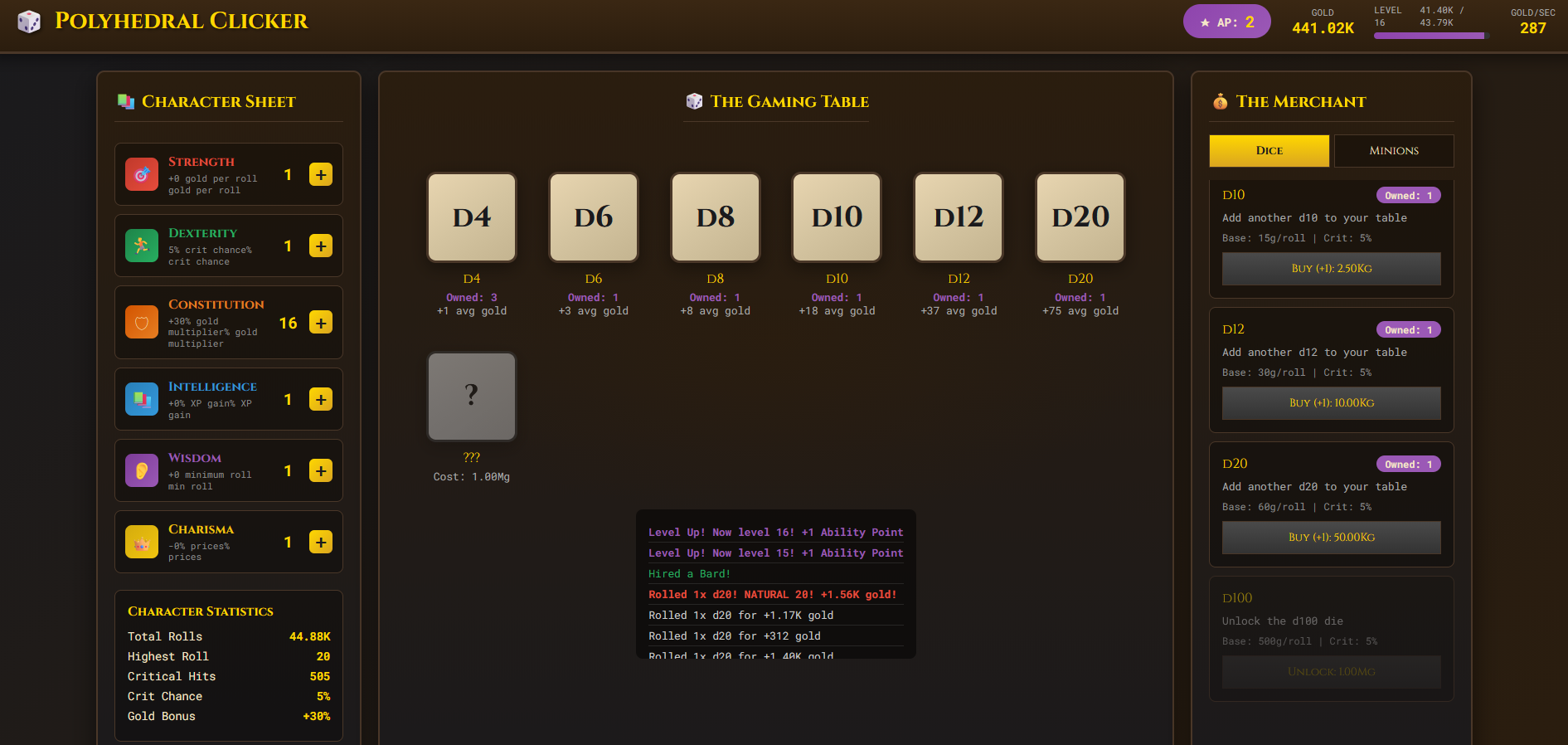
Task: Click the Gaming Table dice header icon
Action: point(694,101)
